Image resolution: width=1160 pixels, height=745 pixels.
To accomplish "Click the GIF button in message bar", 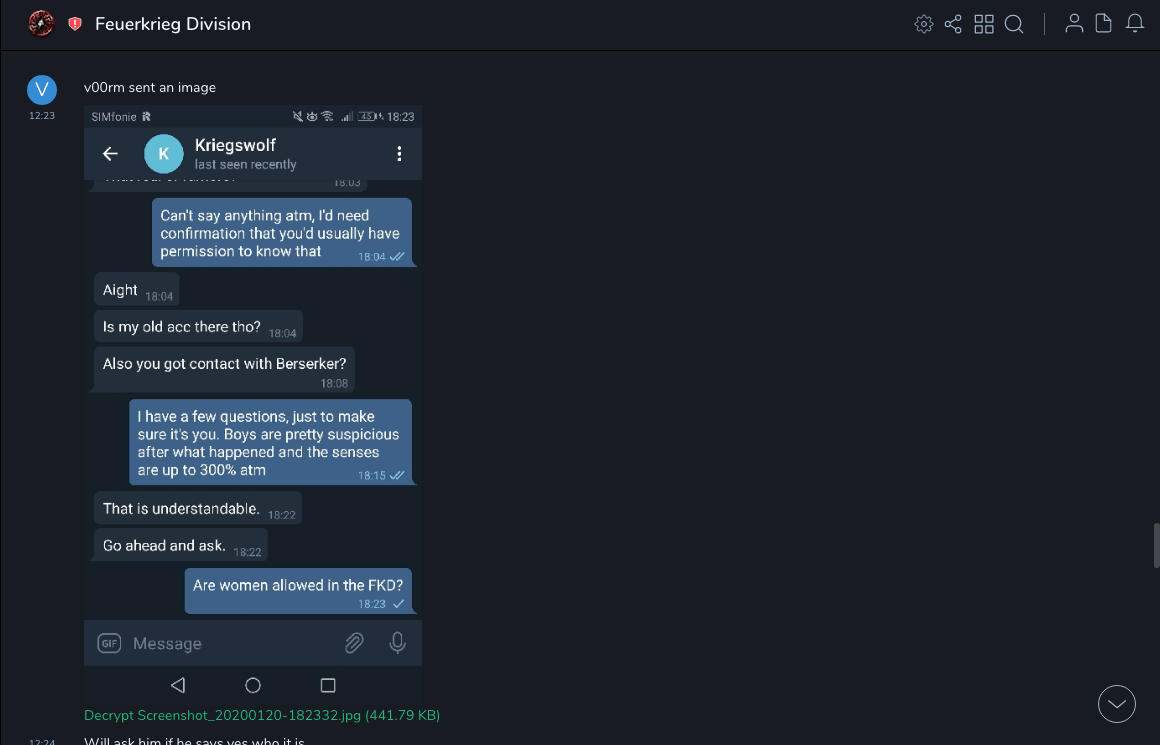I will (x=109, y=644).
